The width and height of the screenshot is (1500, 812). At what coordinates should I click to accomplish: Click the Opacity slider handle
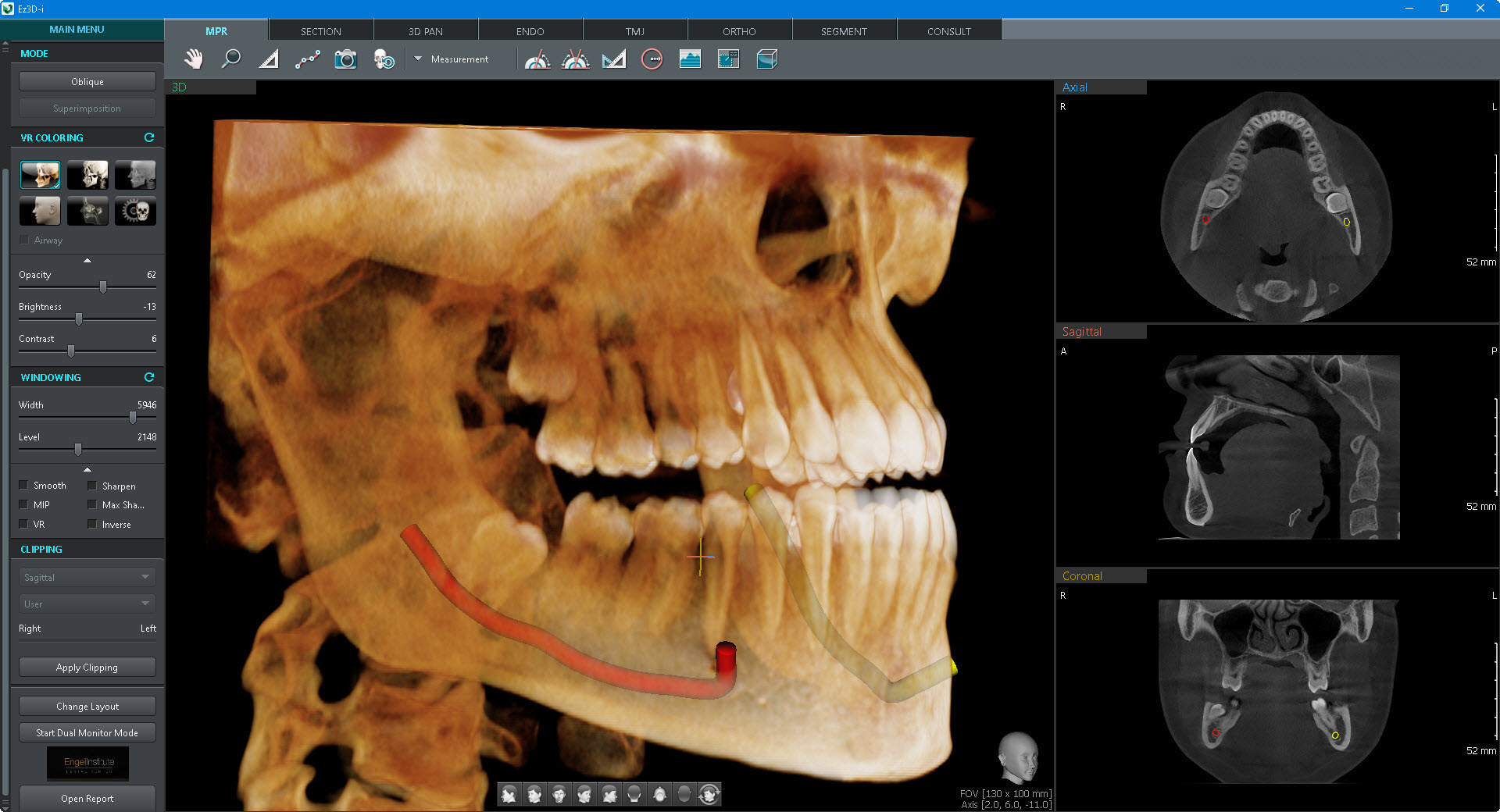coord(103,287)
